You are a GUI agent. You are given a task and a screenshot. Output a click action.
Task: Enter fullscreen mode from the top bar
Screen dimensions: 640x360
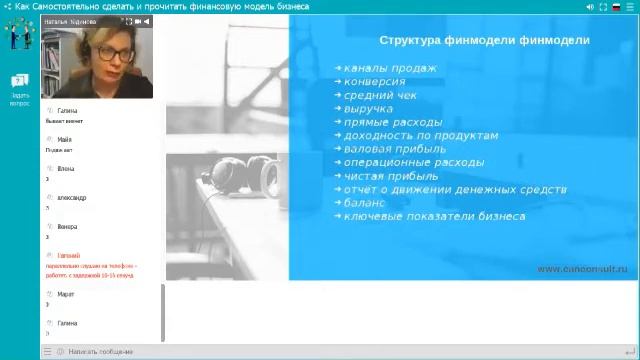(x=603, y=7)
